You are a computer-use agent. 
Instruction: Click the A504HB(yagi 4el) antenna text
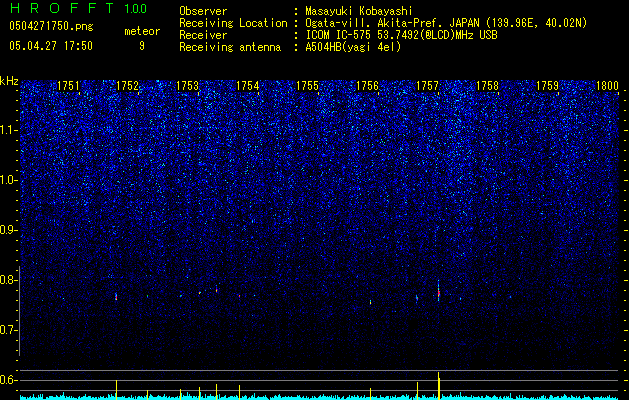click(x=353, y=47)
